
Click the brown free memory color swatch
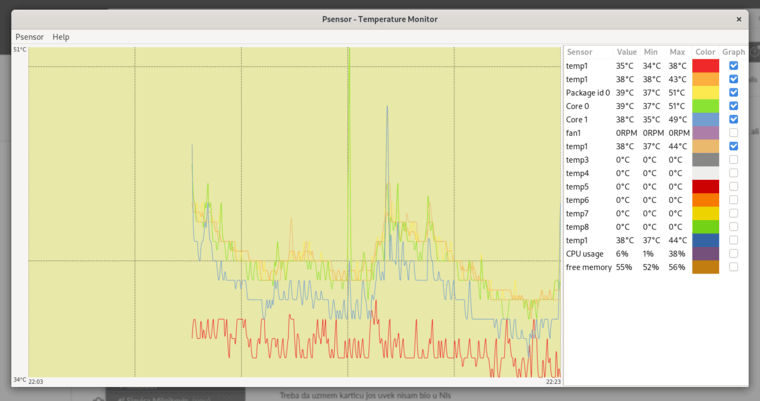click(x=705, y=267)
